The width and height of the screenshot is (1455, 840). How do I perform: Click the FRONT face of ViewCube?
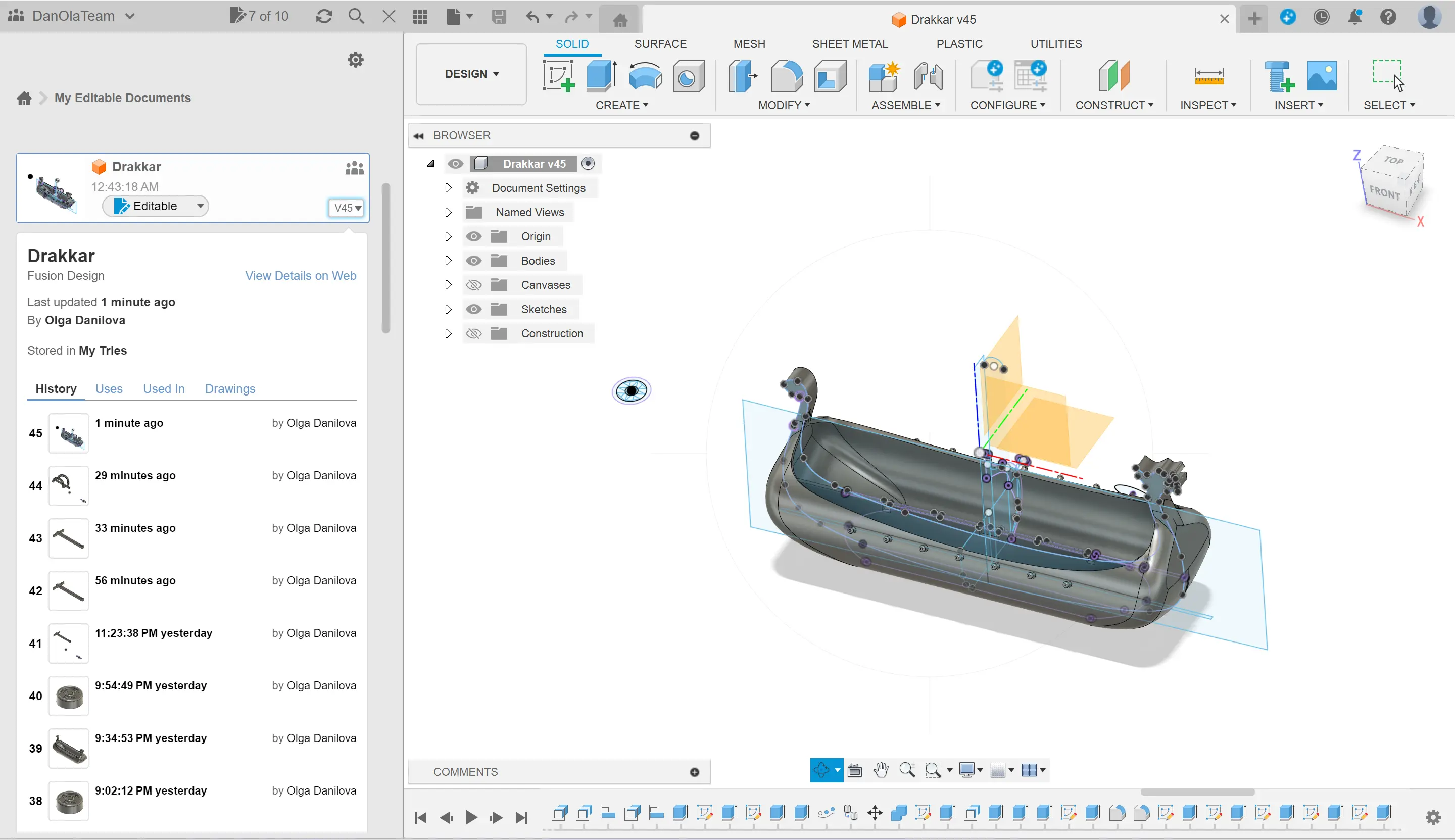pos(1385,192)
